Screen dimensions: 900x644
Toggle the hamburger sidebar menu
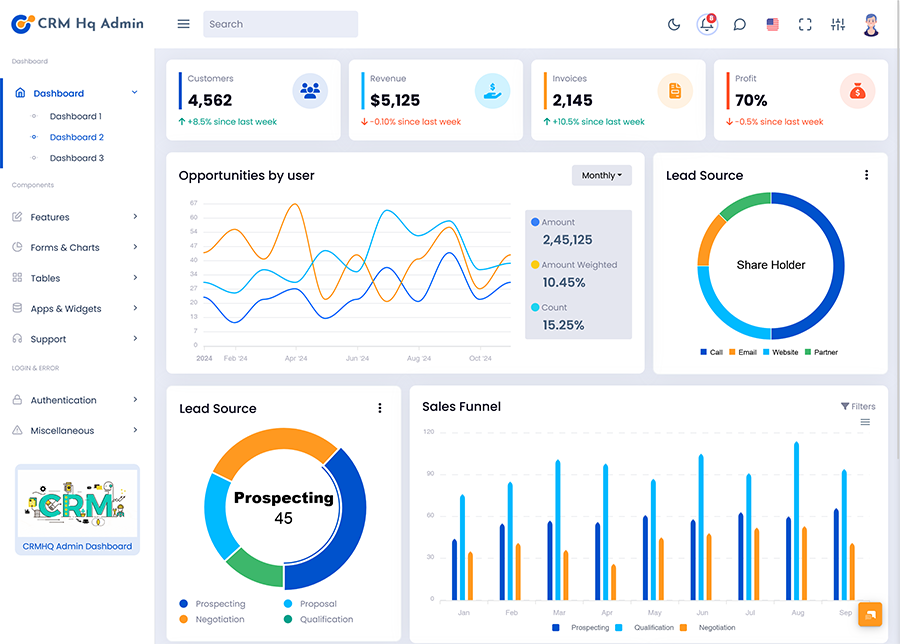pos(183,24)
